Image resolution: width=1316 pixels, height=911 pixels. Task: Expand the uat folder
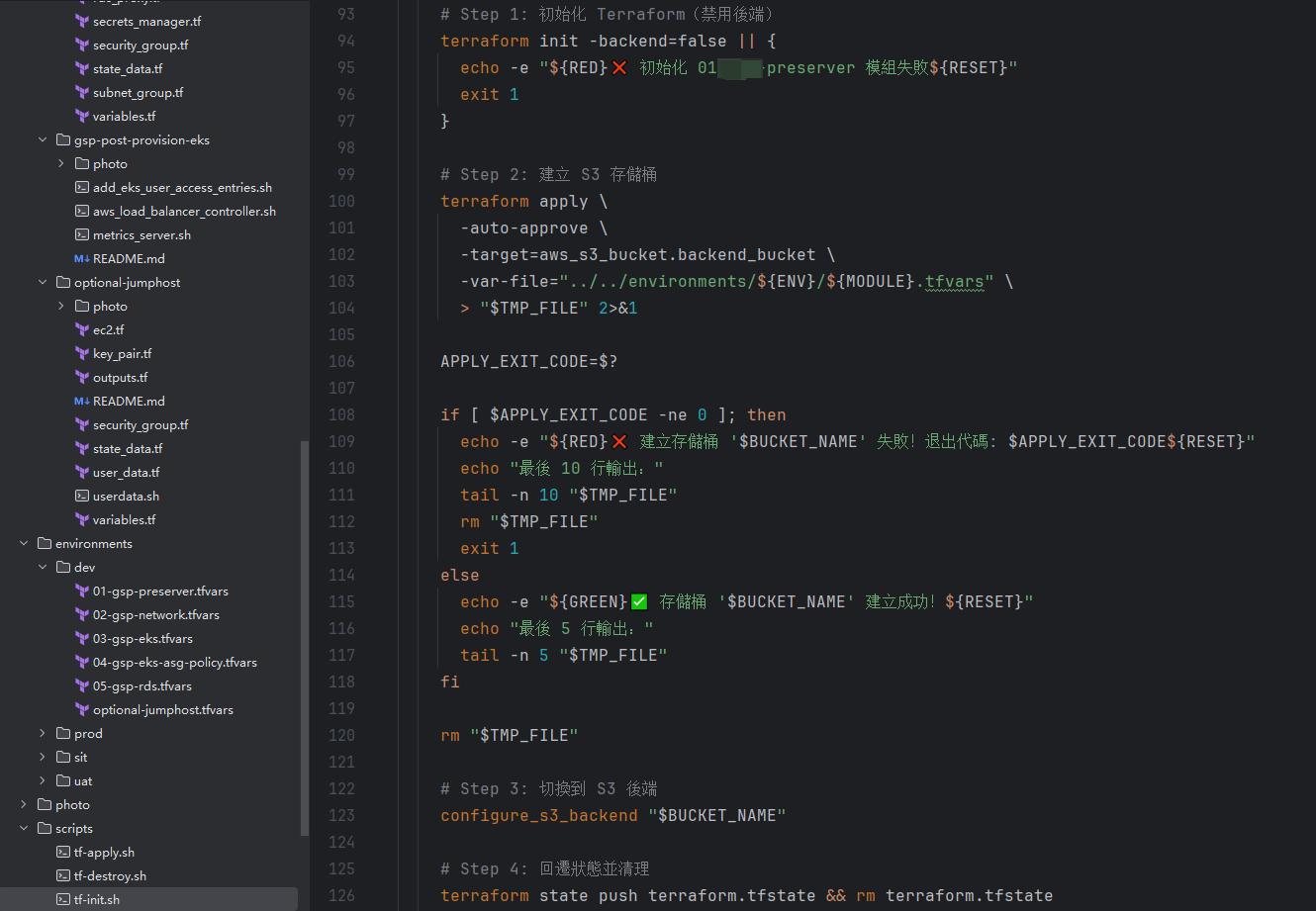43,781
